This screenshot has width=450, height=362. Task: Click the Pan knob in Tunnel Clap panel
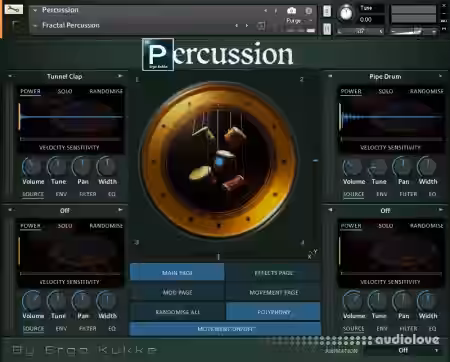coord(82,167)
